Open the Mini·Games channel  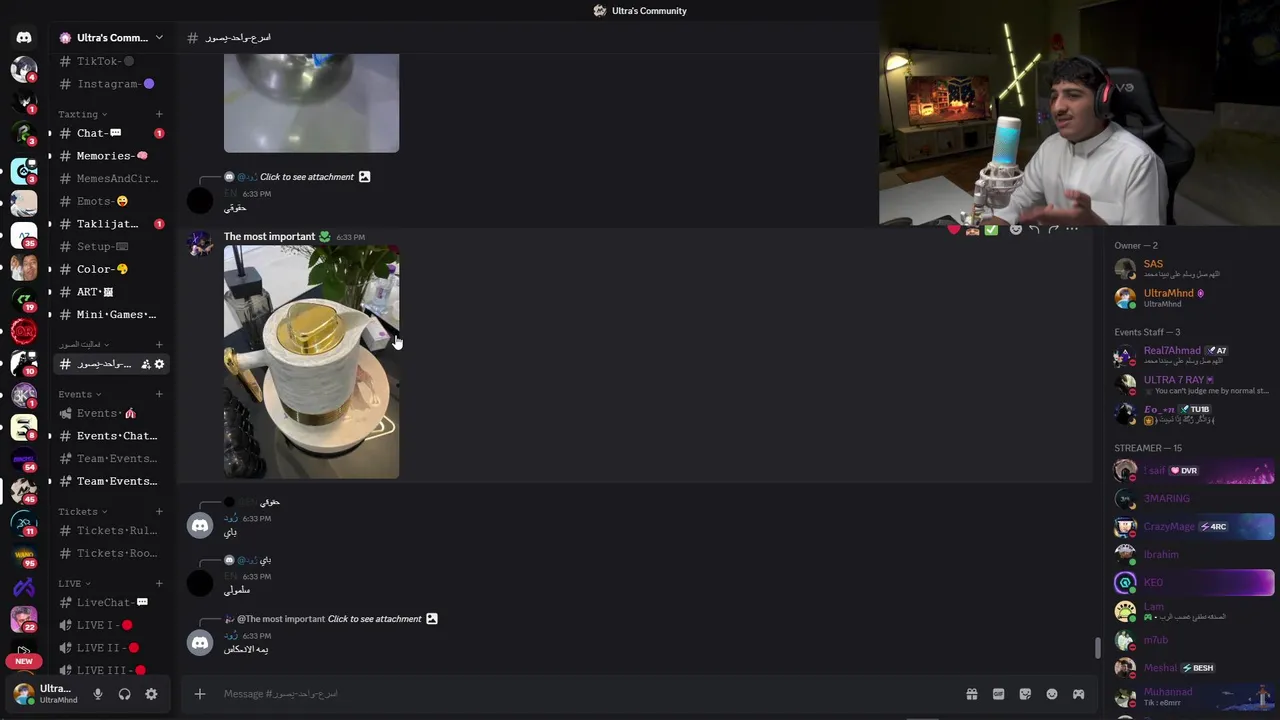(x=110, y=314)
